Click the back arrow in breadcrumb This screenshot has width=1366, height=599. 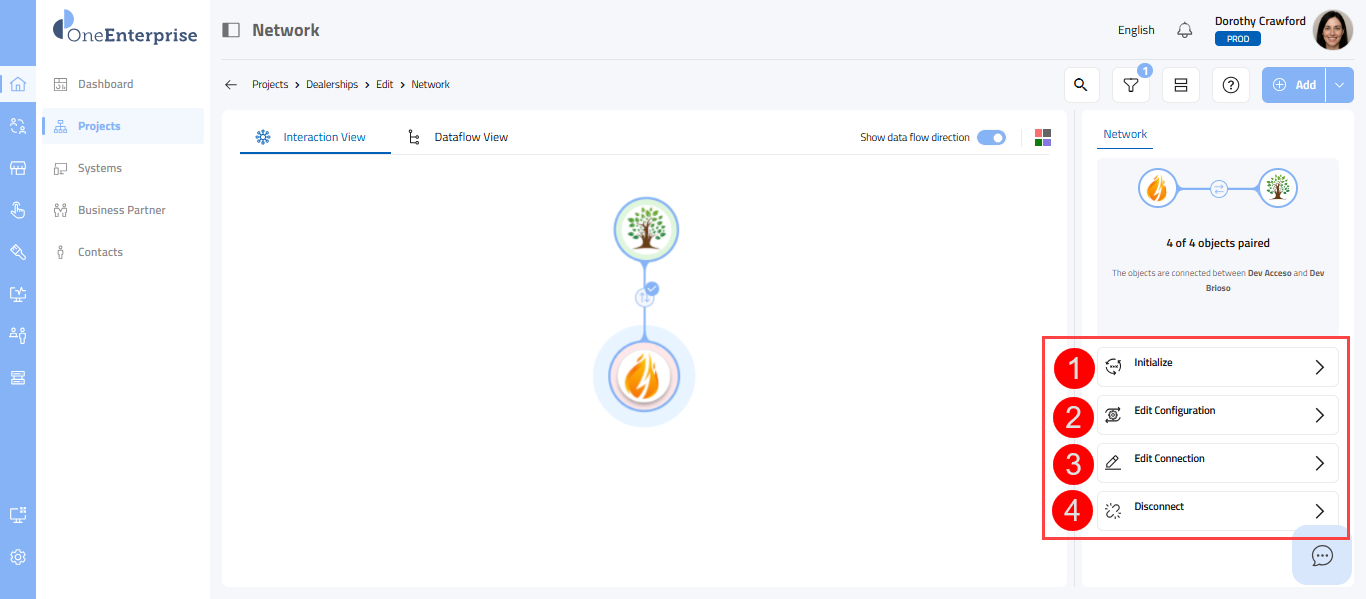click(231, 85)
